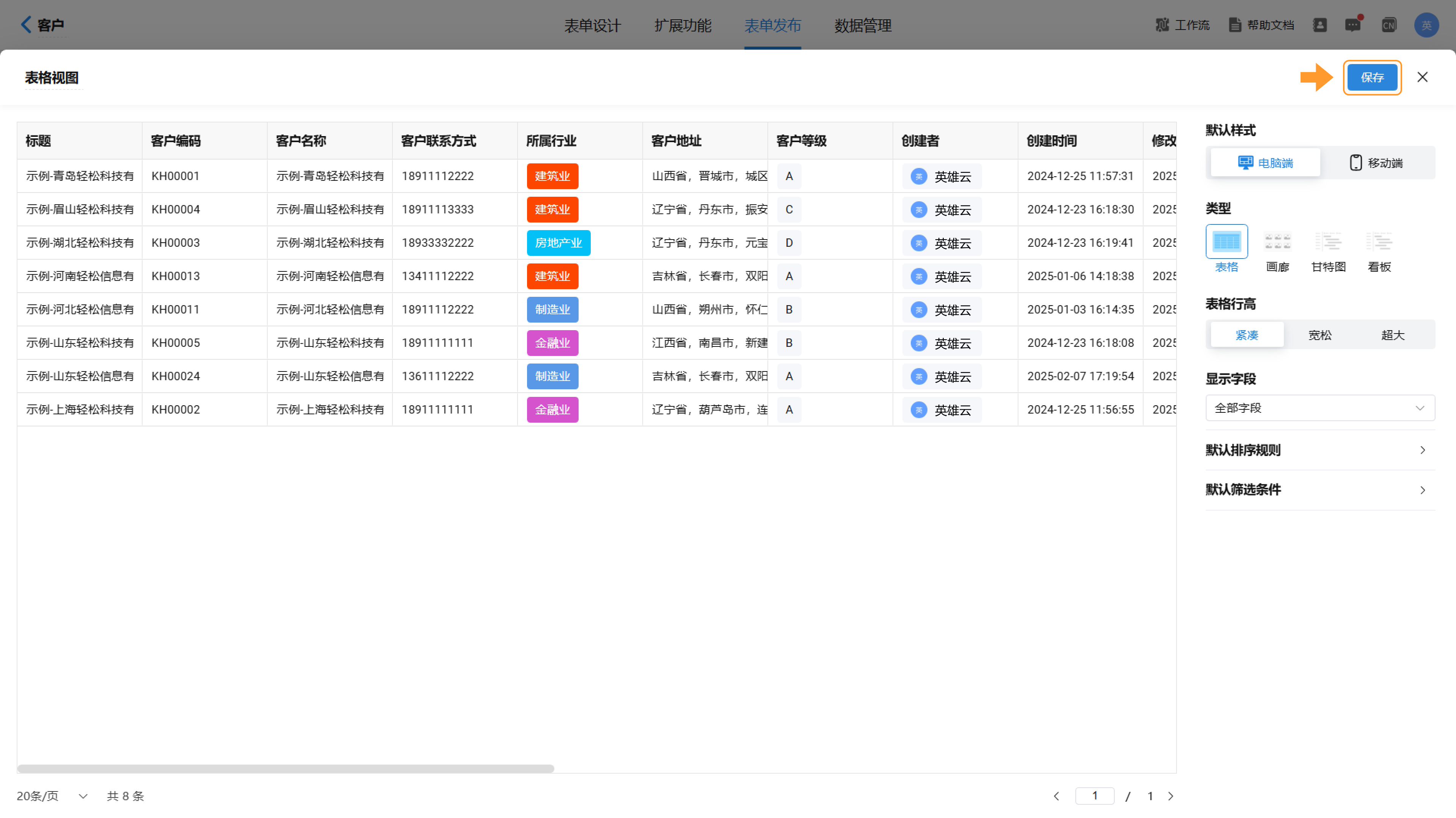Click the 保存 save button
The height and width of the screenshot is (818, 1456).
(1372, 77)
